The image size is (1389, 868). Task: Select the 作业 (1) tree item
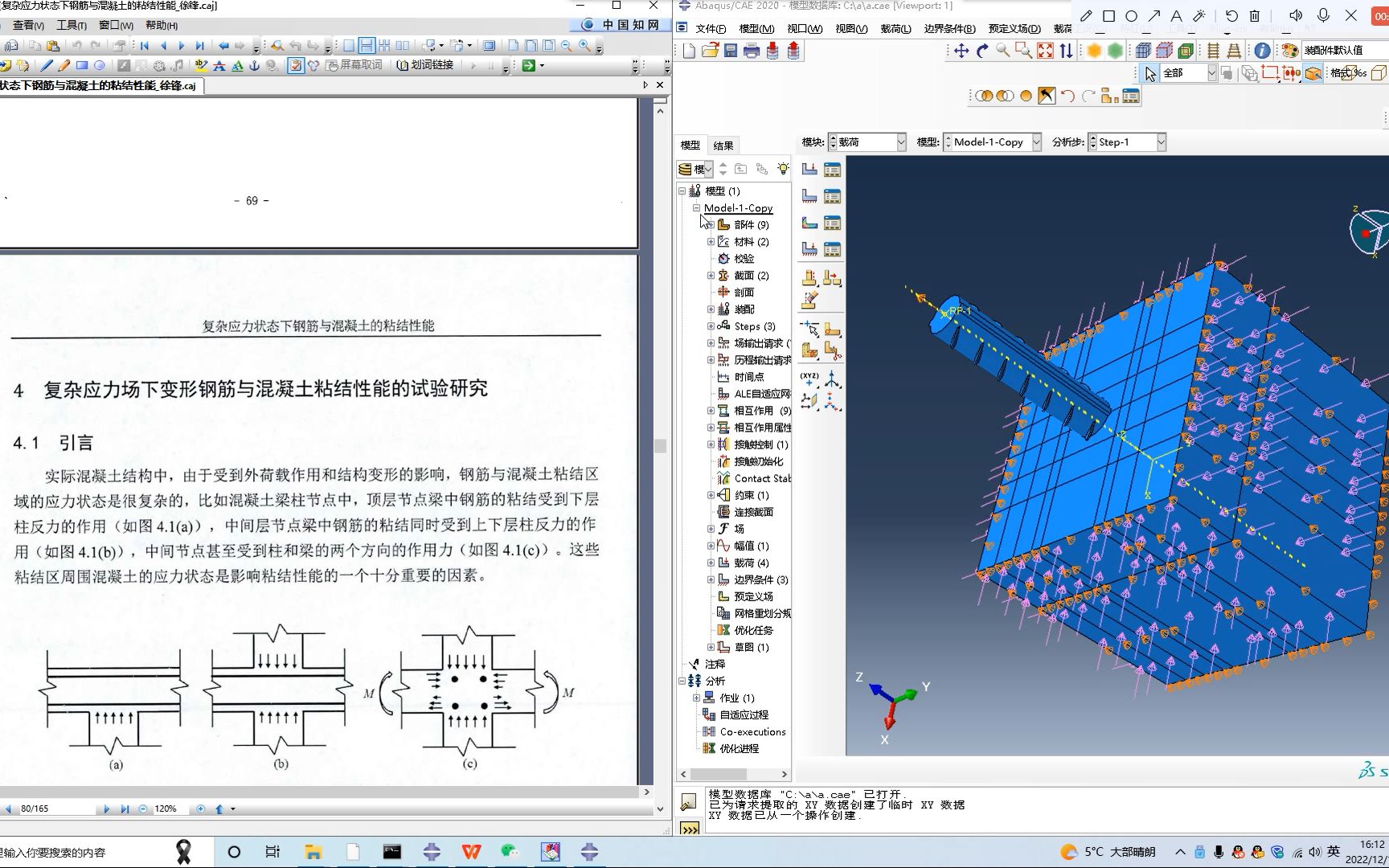point(729,698)
